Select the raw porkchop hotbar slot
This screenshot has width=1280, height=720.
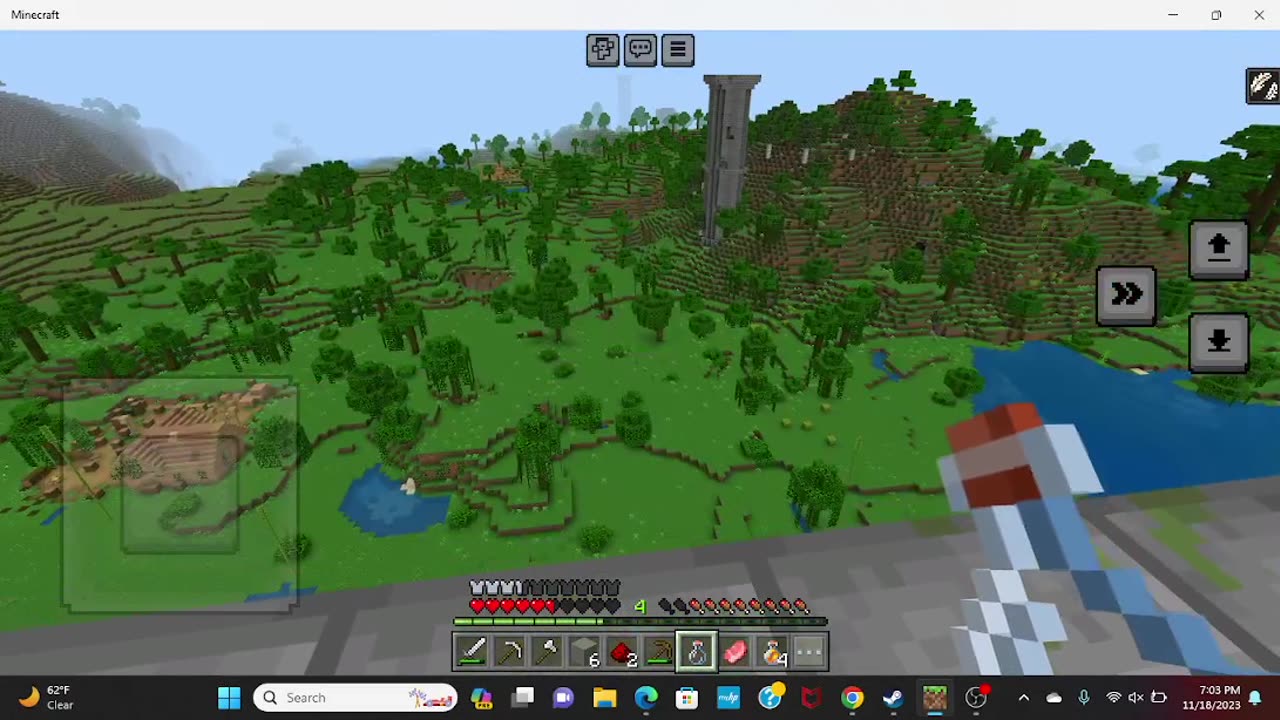point(734,653)
